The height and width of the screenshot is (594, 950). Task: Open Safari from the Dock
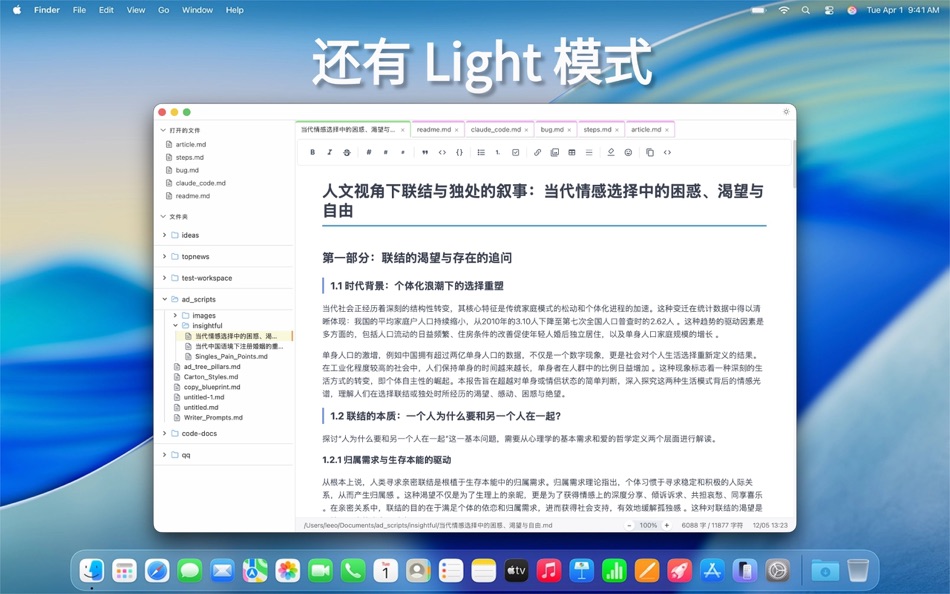(x=157, y=570)
